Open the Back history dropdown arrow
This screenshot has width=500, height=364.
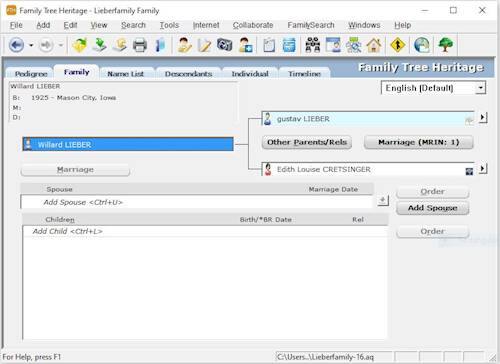pyautogui.click(x=31, y=45)
